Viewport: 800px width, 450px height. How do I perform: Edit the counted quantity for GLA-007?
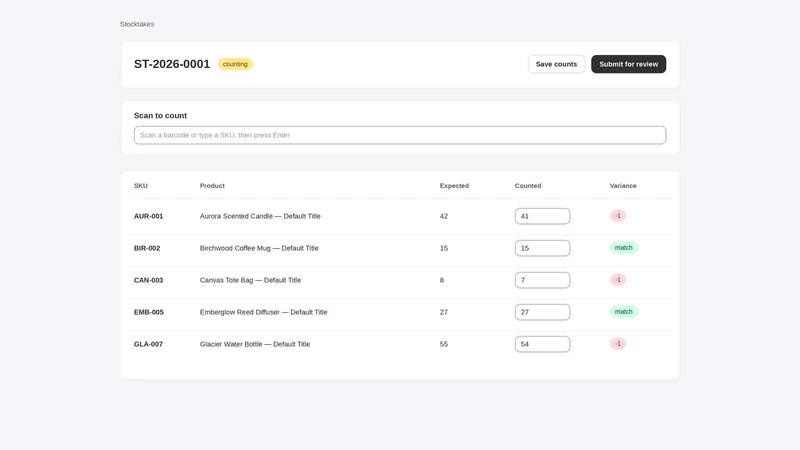[542, 344]
